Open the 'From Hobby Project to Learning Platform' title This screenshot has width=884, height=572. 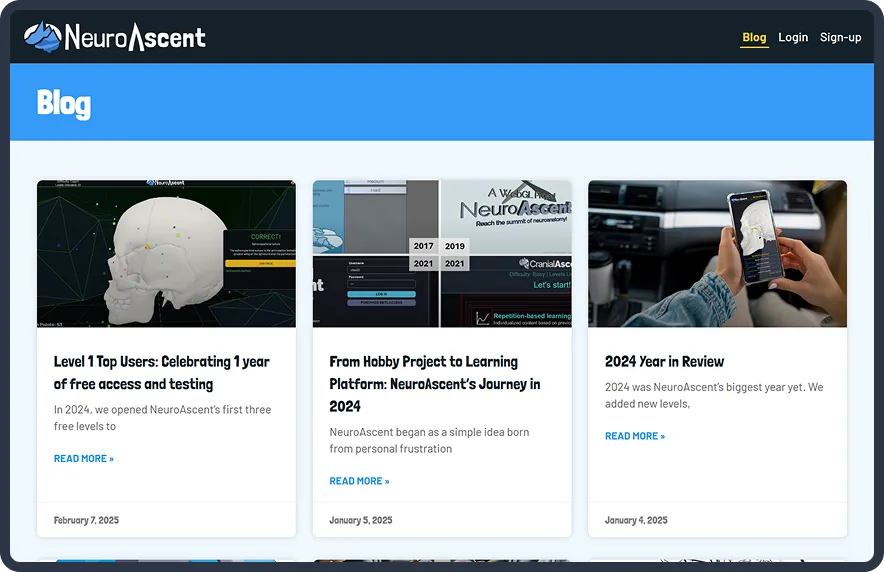coord(435,384)
